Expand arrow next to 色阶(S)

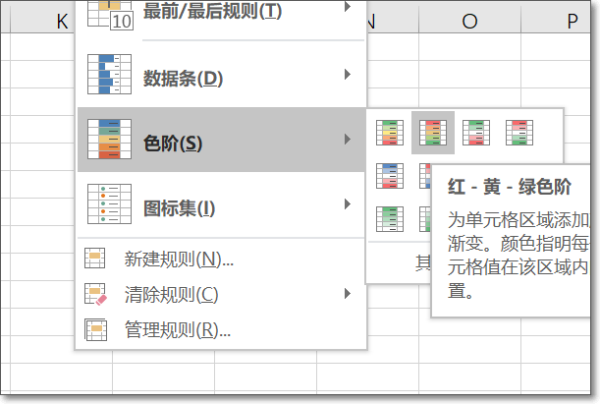347,139
